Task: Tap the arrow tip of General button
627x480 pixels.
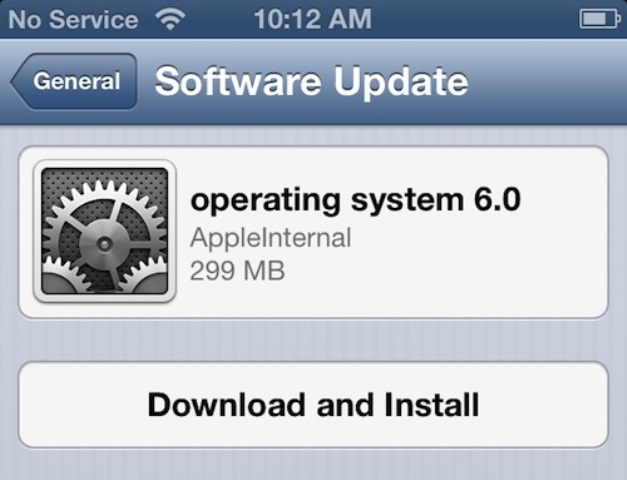Action: click(16, 82)
